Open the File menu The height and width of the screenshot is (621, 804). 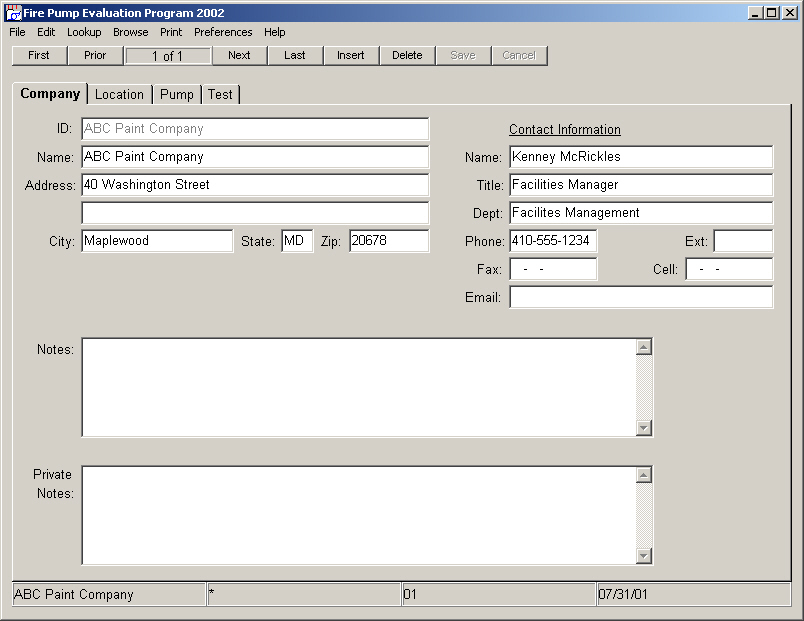click(x=17, y=32)
